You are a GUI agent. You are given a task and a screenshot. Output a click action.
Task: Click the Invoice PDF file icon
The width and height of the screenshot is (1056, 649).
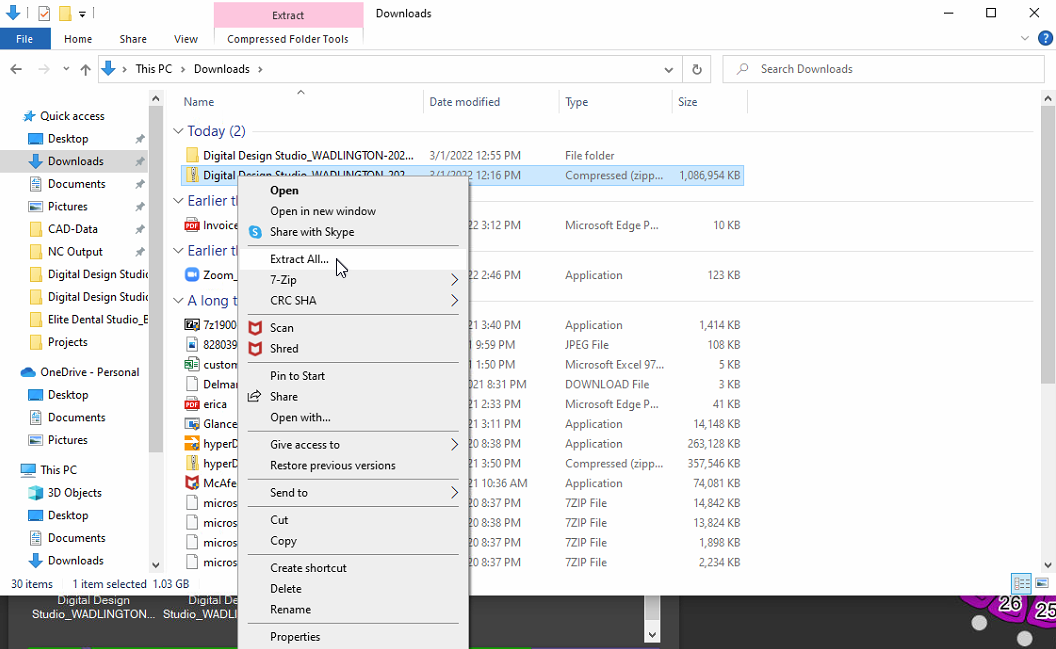tap(192, 226)
